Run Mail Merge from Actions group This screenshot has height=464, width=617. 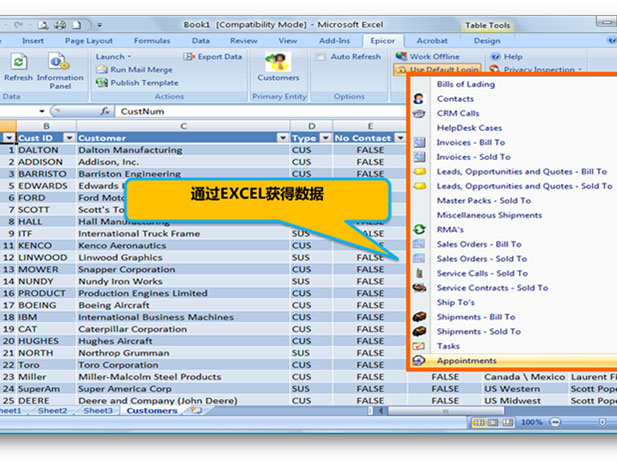pyautogui.click(x=134, y=70)
